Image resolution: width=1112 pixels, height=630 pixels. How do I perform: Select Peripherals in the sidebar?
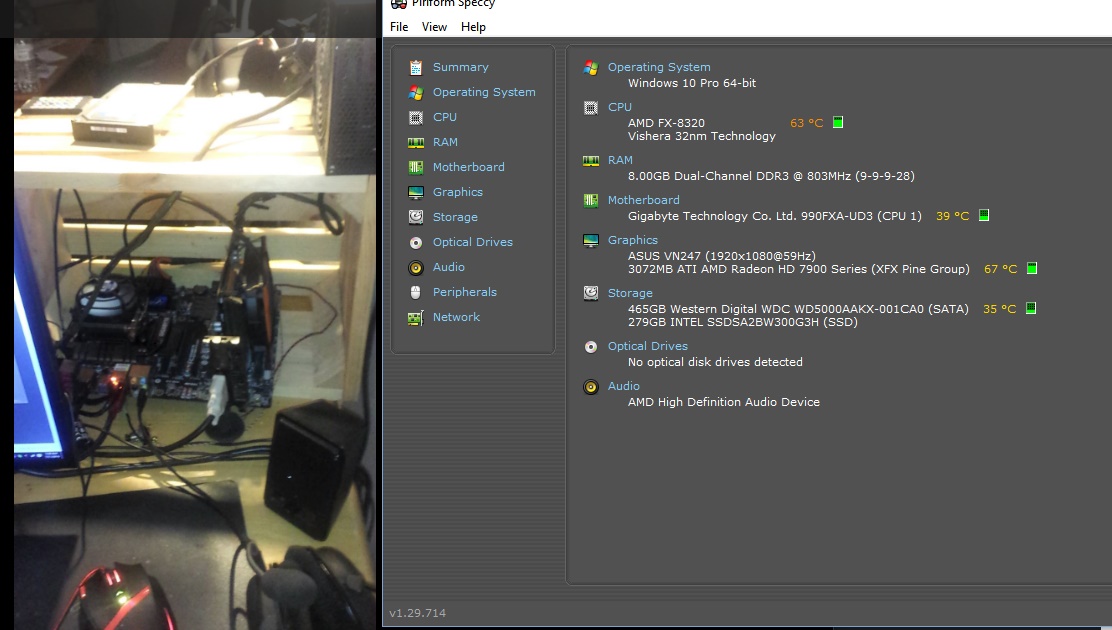click(x=465, y=292)
